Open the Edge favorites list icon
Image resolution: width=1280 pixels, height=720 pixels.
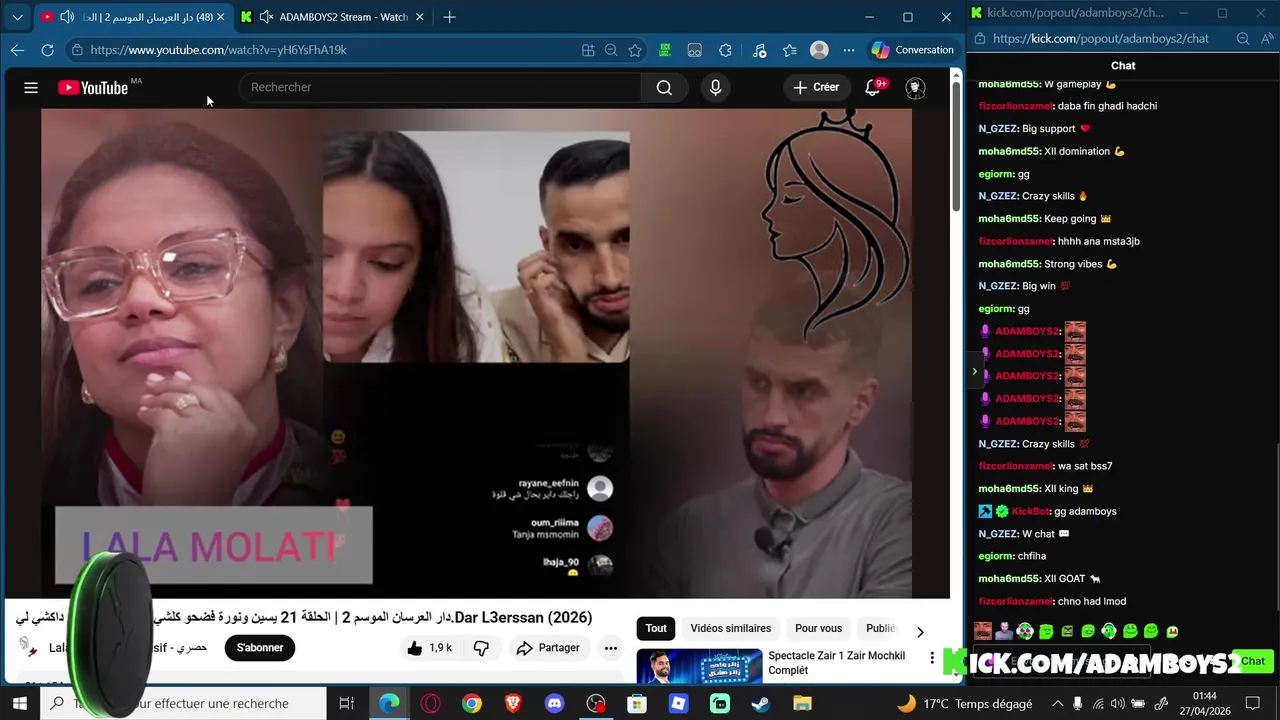[x=789, y=50]
